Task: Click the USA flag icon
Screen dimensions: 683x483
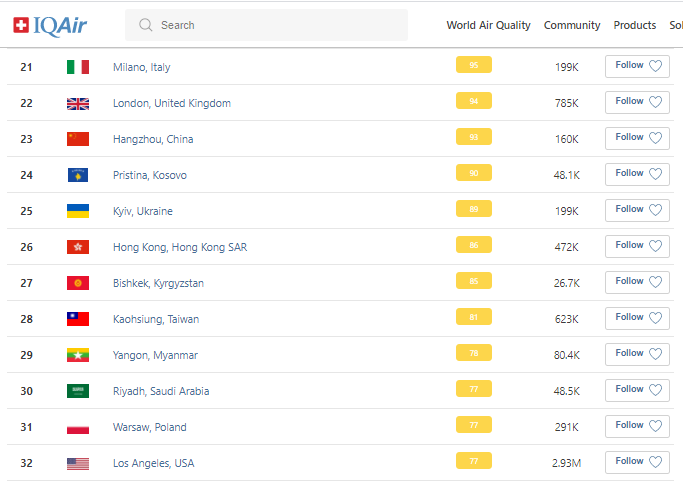Action: click(x=78, y=463)
